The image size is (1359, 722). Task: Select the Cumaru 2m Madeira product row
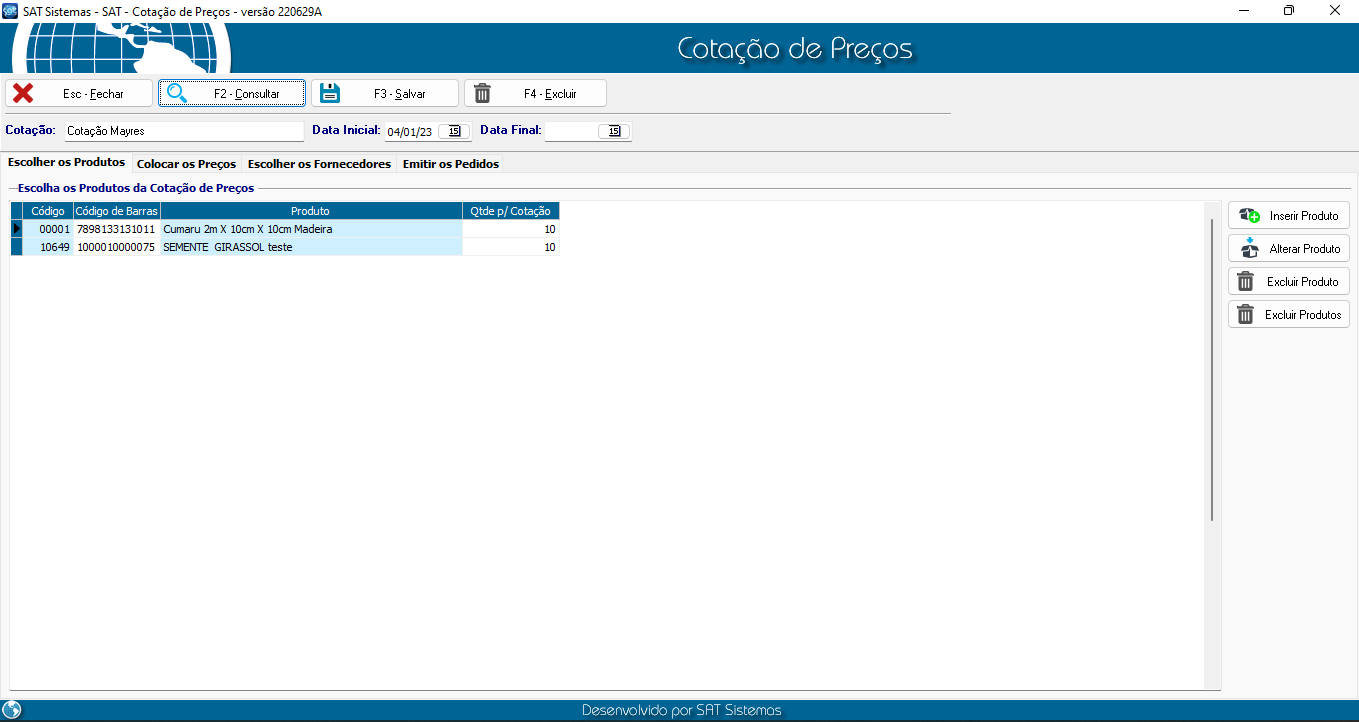click(x=310, y=229)
